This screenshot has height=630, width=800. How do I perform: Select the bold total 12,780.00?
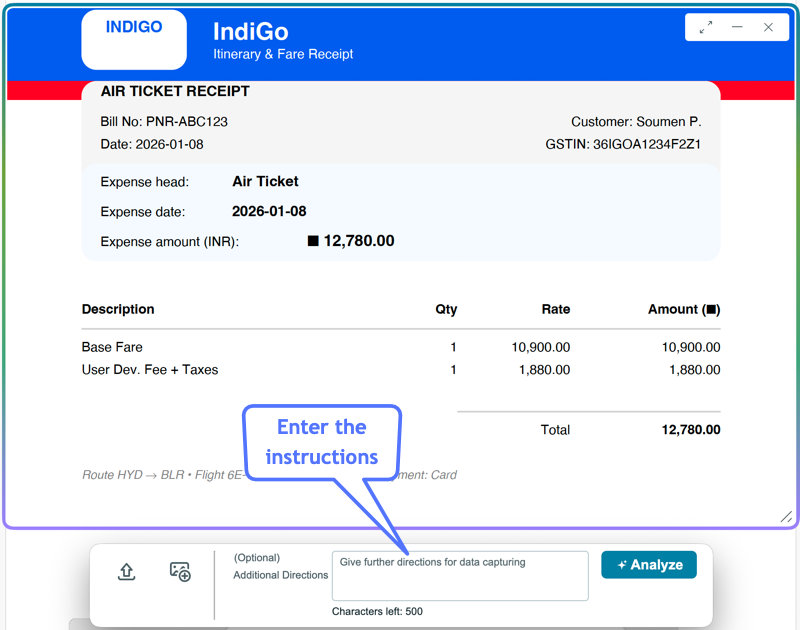coord(691,430)
